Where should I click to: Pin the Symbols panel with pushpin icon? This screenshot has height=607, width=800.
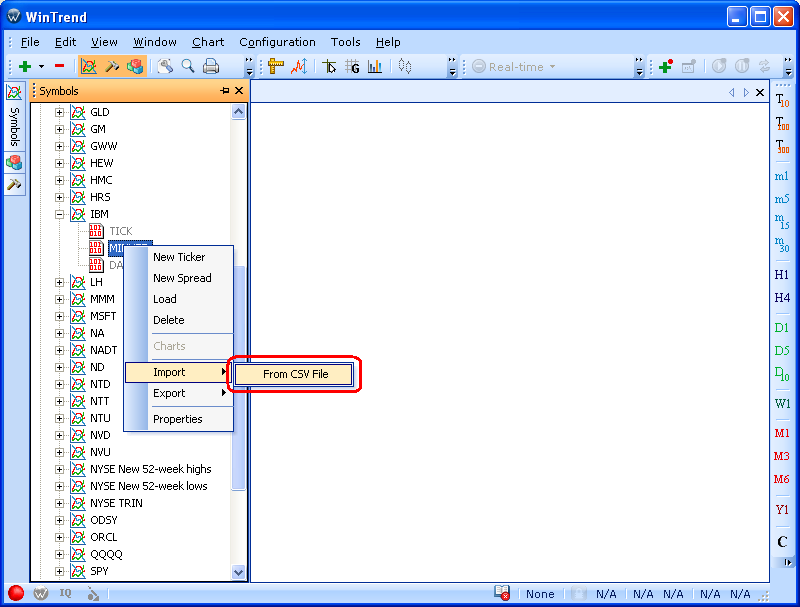pos(224,91)
